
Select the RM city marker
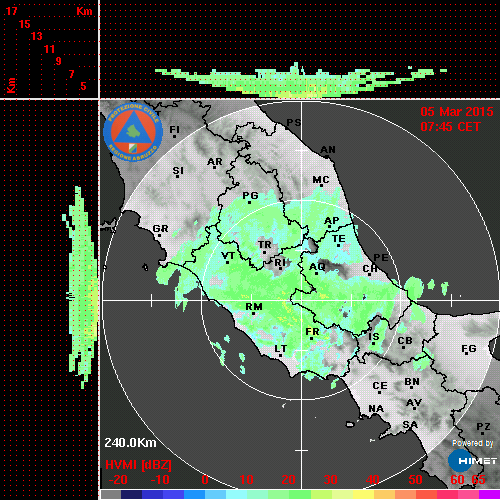pos(254,314)
